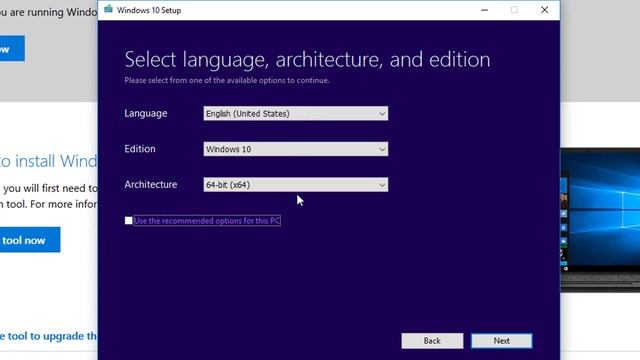
Task: Minimize the Windows 10 Setup window
Action: [484, 10]
